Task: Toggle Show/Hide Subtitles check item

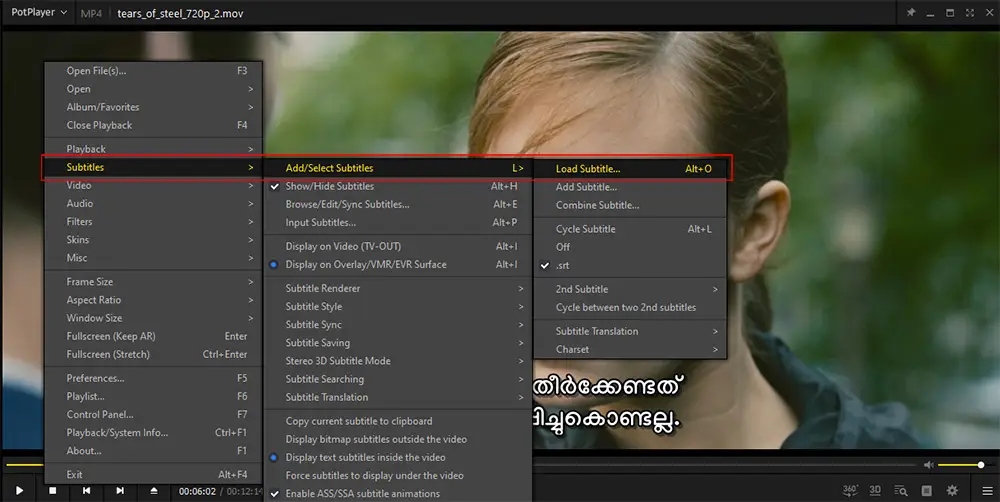Action: pyautogui.click(x=329, y=186)
